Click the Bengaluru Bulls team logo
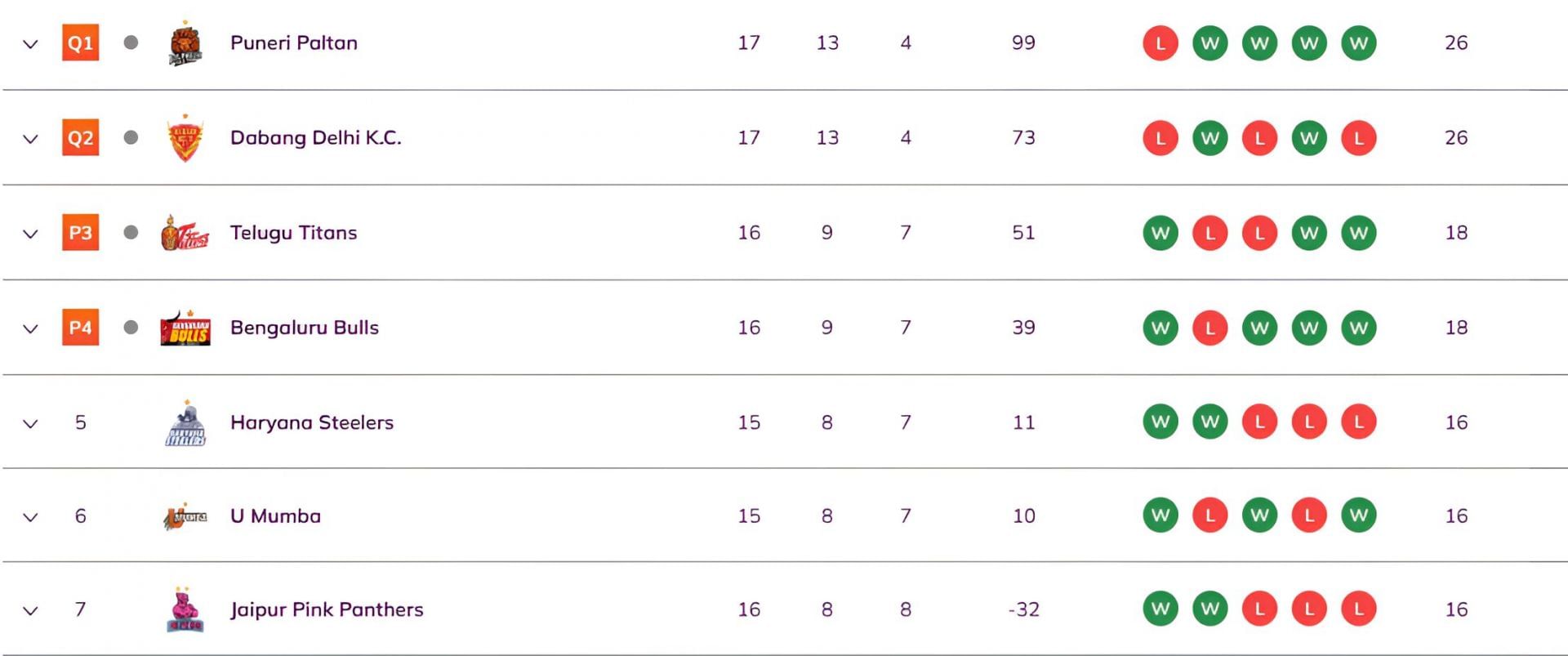The height and width of the screenshot is (656, 1568). [185, 328]
